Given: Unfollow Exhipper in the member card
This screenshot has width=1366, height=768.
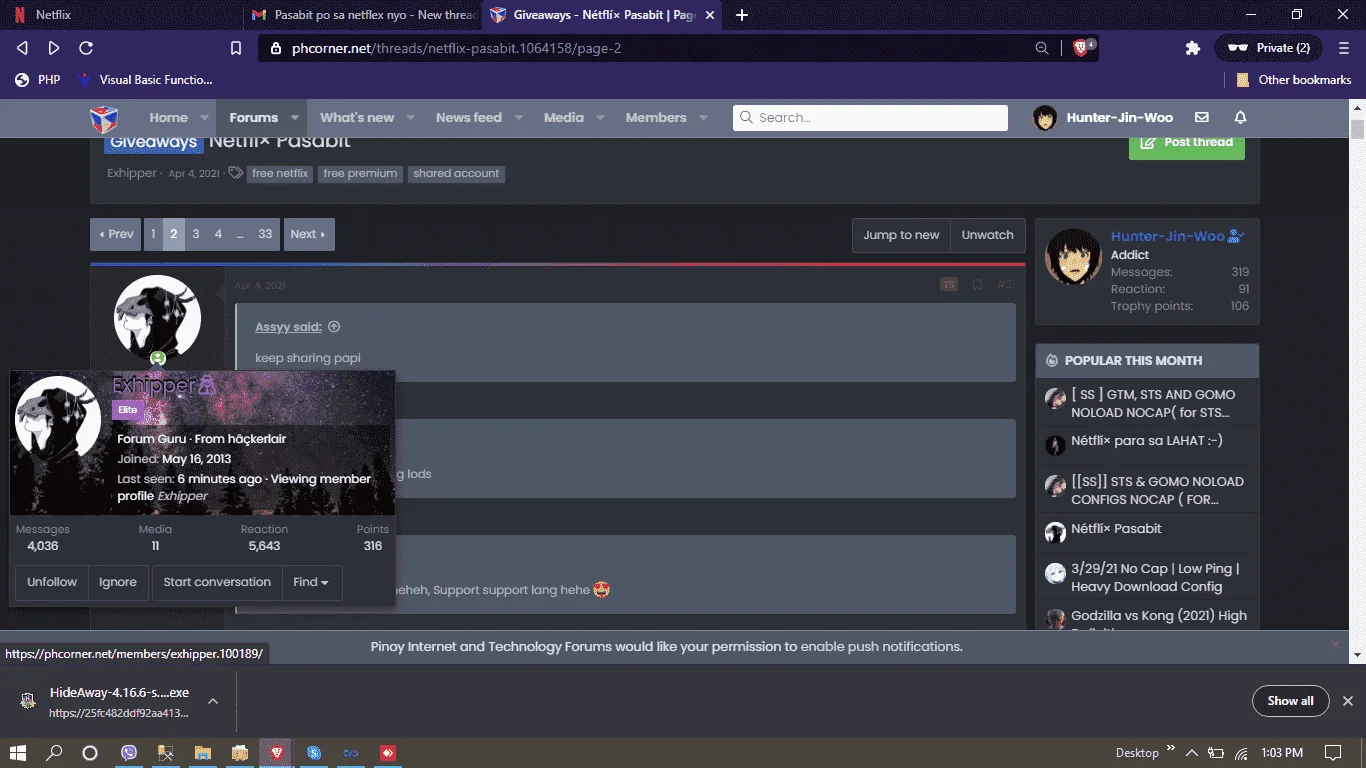Looking at the screenshot, I should [x=52, y=582].
